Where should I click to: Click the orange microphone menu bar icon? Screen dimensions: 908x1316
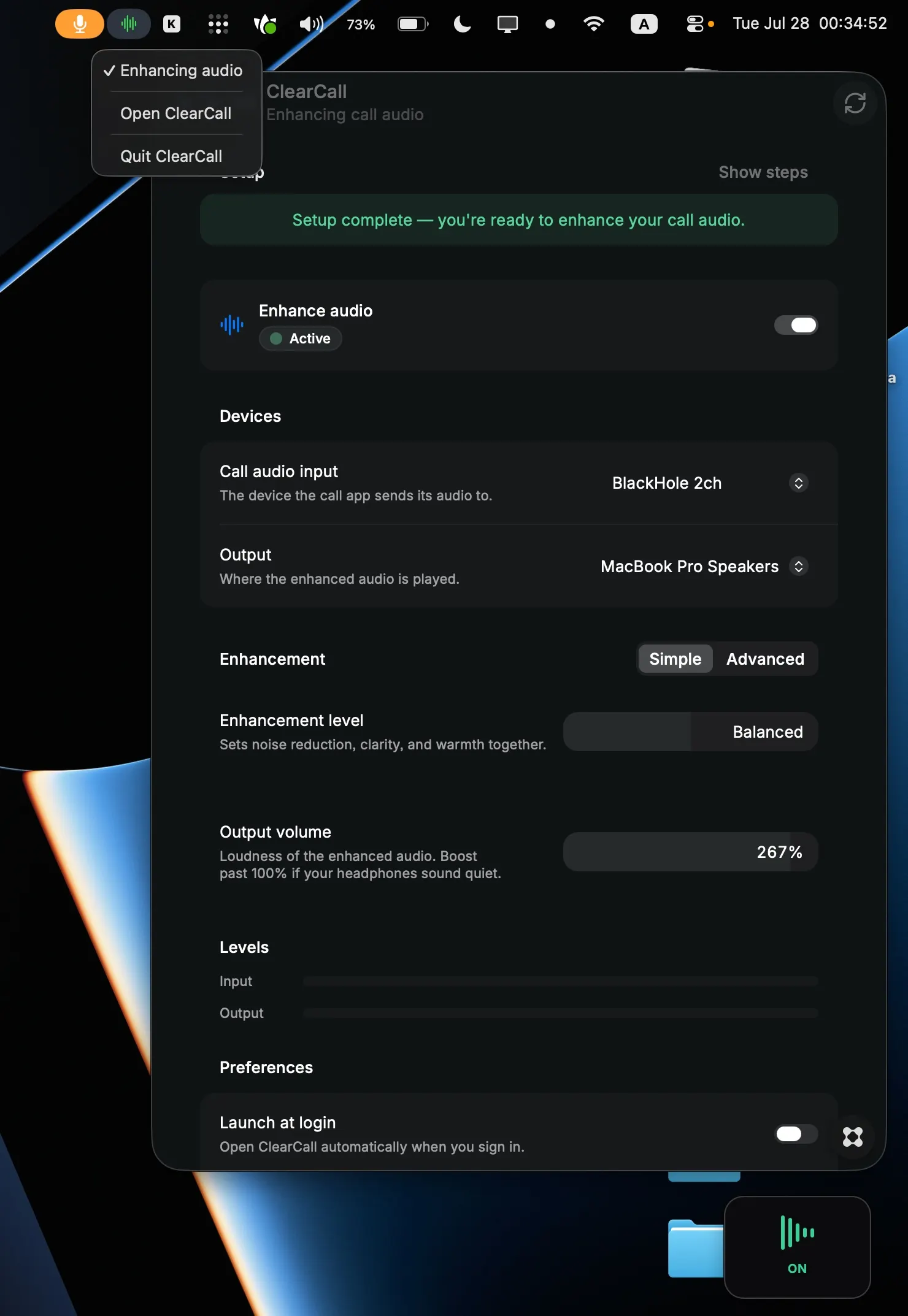[79, 24]
